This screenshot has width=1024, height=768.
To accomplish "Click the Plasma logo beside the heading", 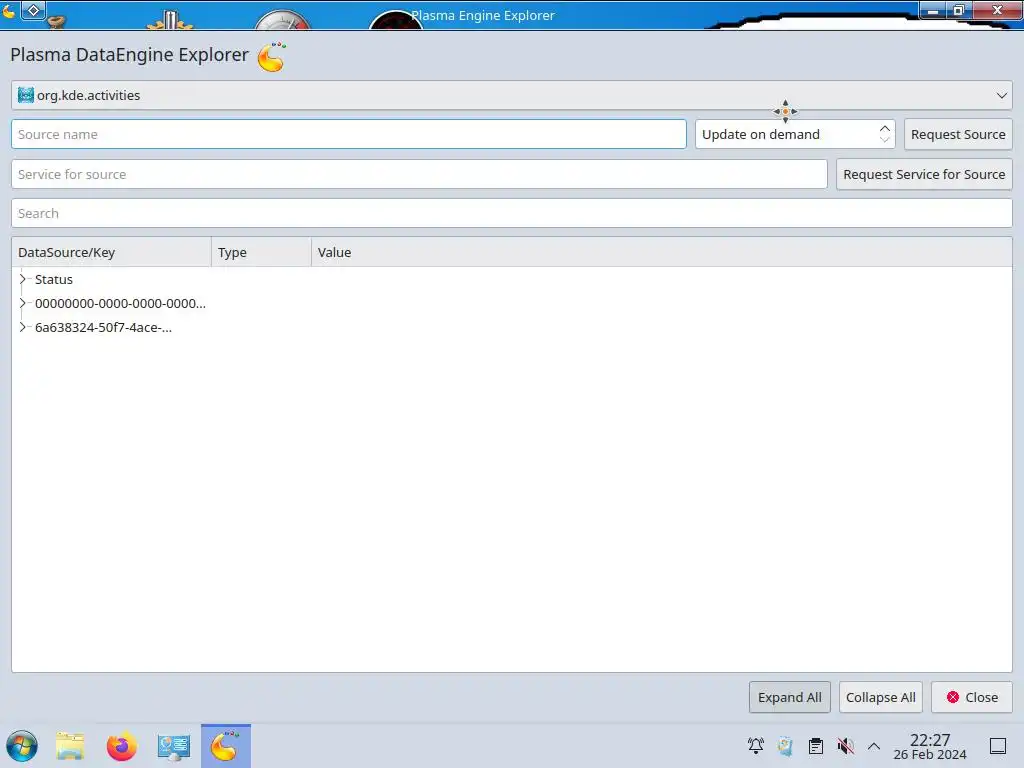I will click(272, 57).
